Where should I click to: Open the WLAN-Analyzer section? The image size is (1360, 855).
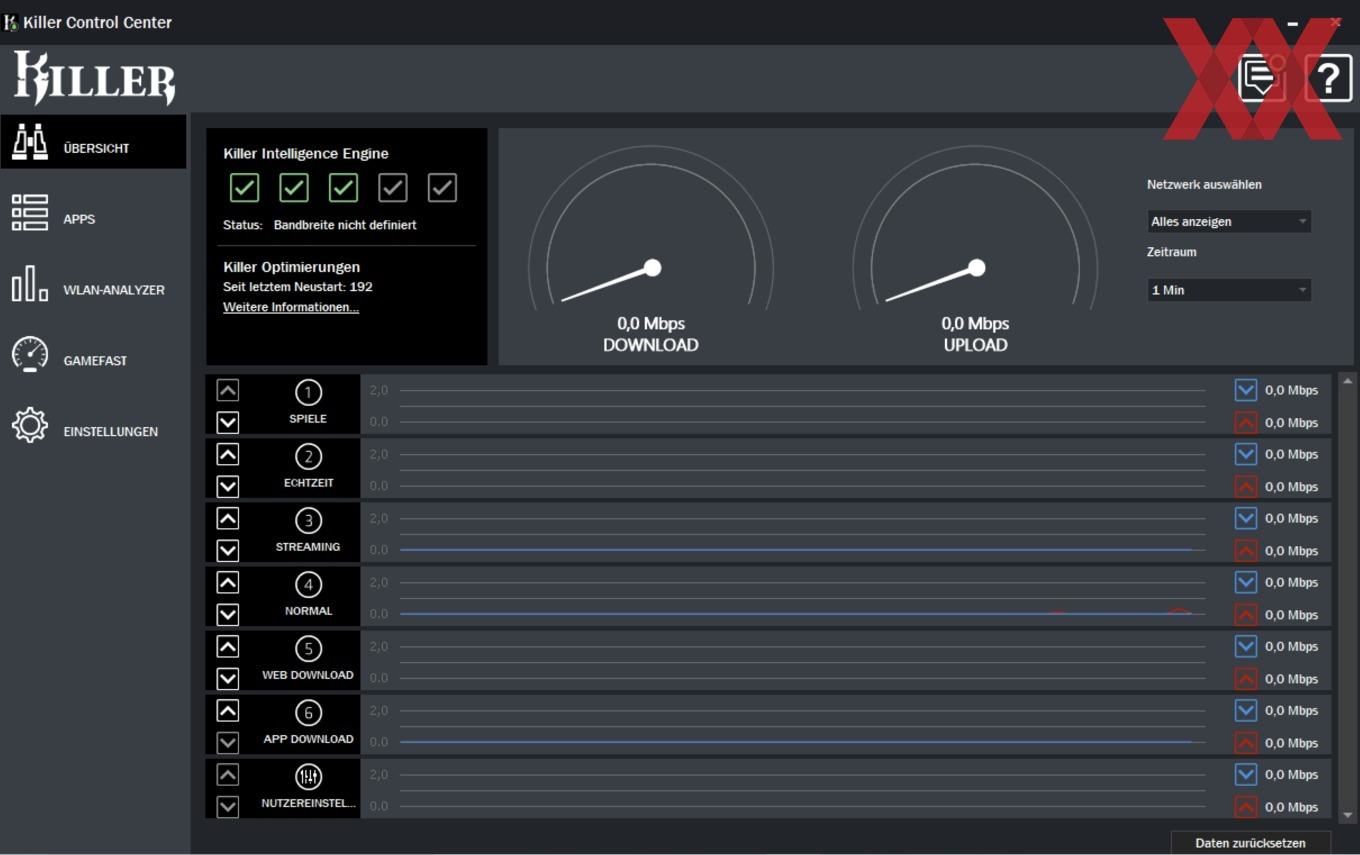coord(93,283)
